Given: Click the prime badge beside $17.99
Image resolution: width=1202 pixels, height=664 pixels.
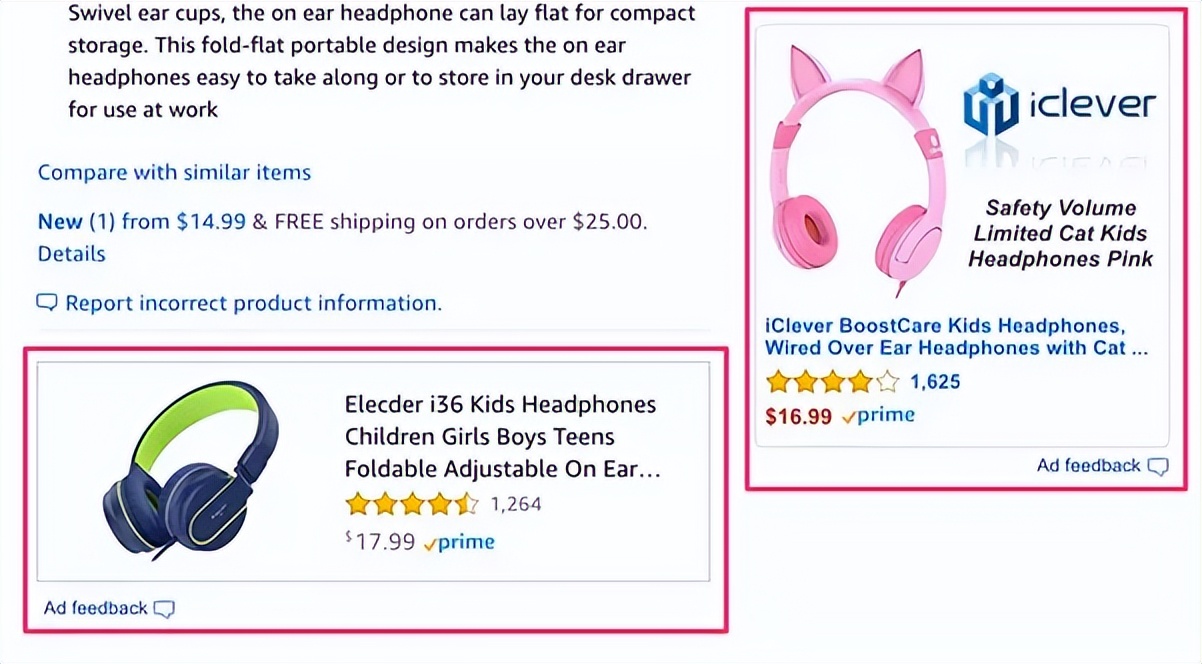Looking at the screenshot, I should pyautogui.click(x=460, y=542).
